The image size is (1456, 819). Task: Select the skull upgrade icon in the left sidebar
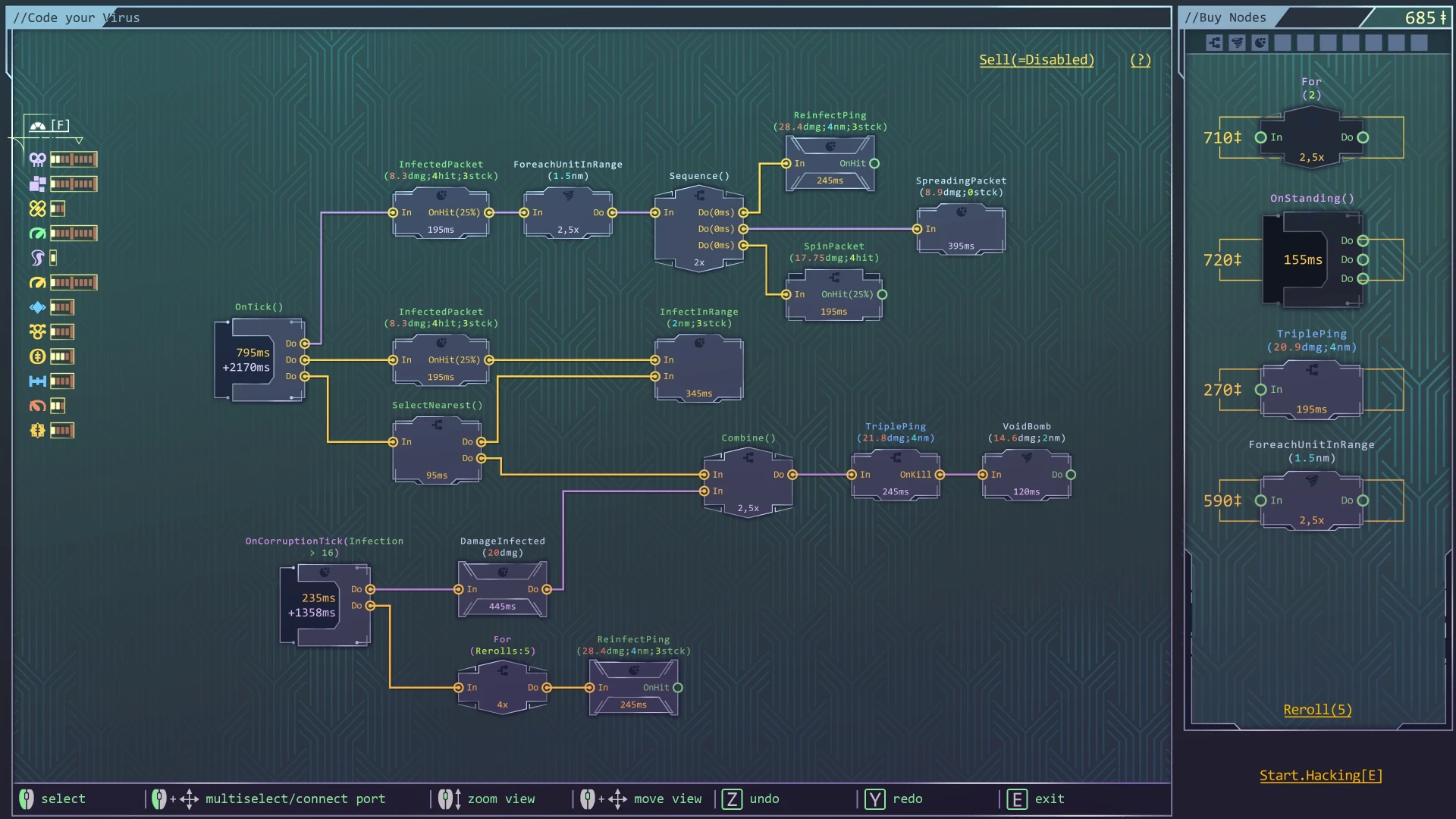[36, 159]
